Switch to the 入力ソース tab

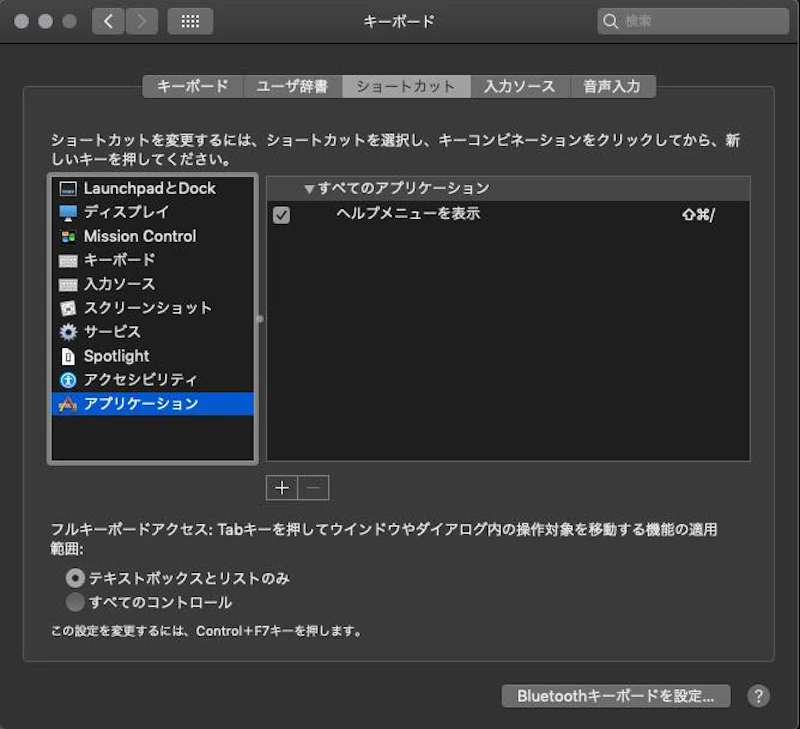520,86
